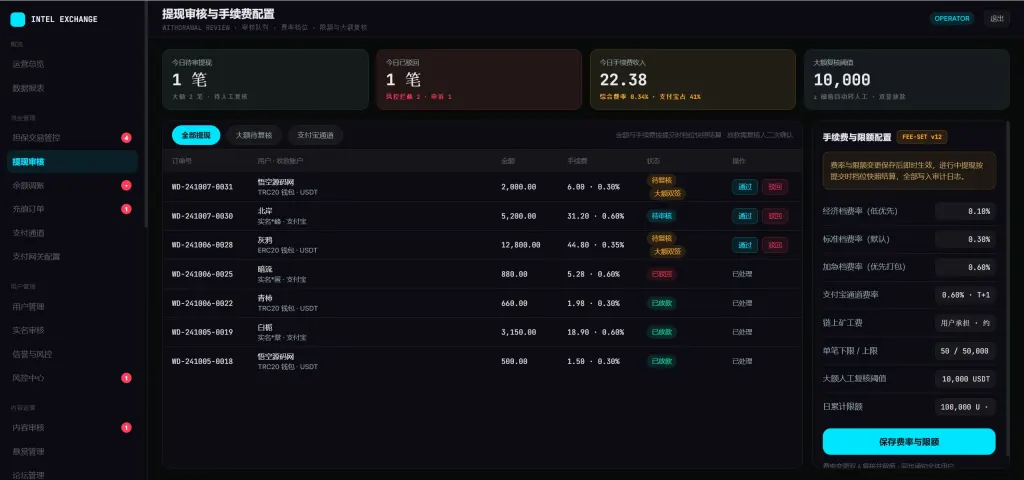The height and width of the screenshot is (480, 1024).
Task: Open 充值订单 in the sidebar
Action: (x=72, y=209)
